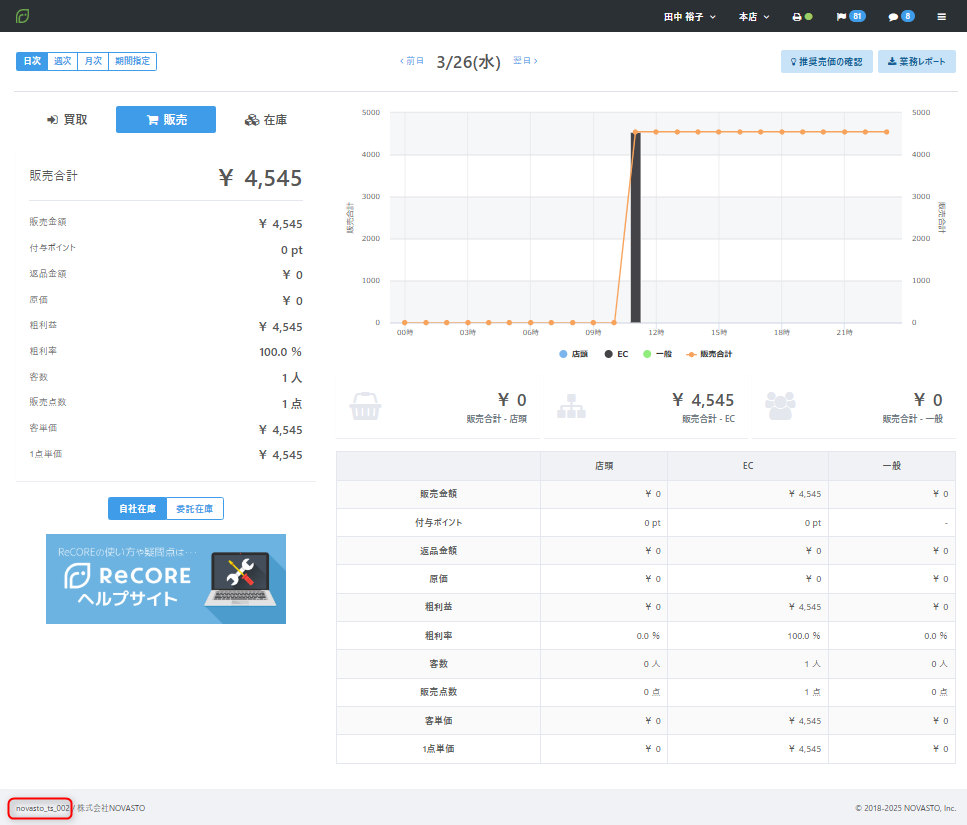
Task: Select the 週次 weekly view
Action: tap(62, 61)
